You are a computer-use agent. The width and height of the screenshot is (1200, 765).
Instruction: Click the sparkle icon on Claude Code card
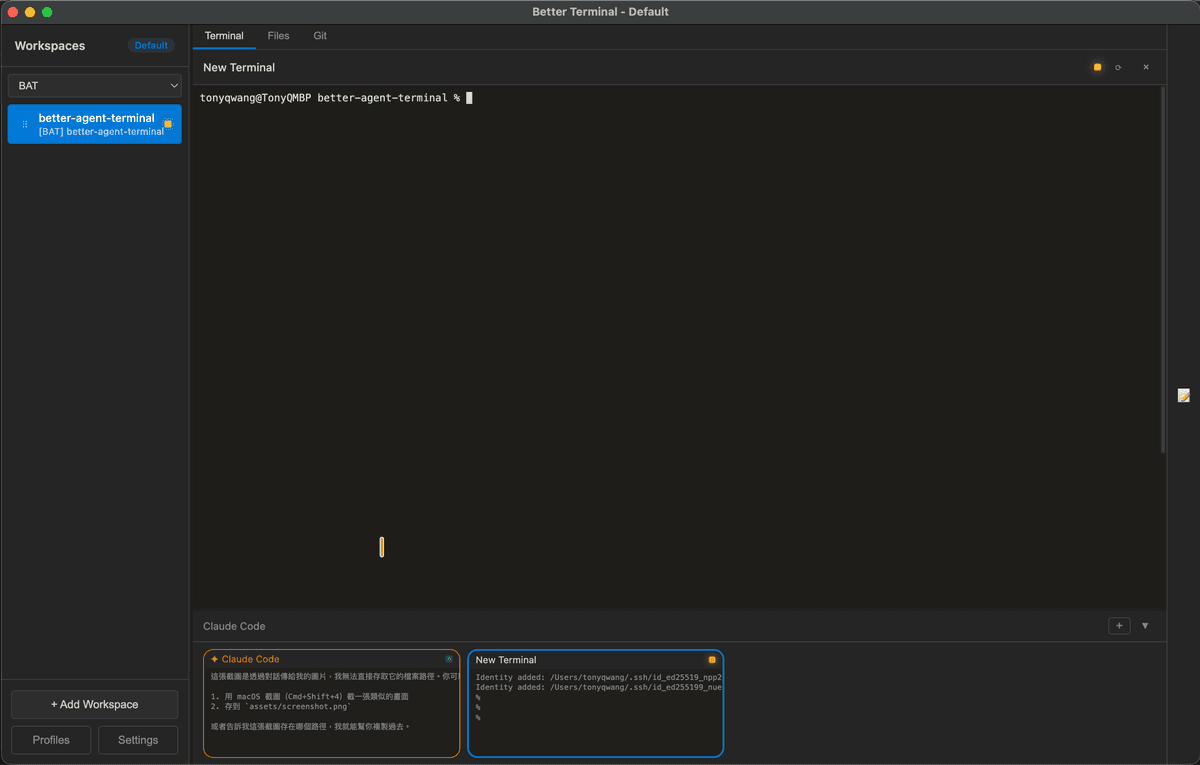(214, 659)
